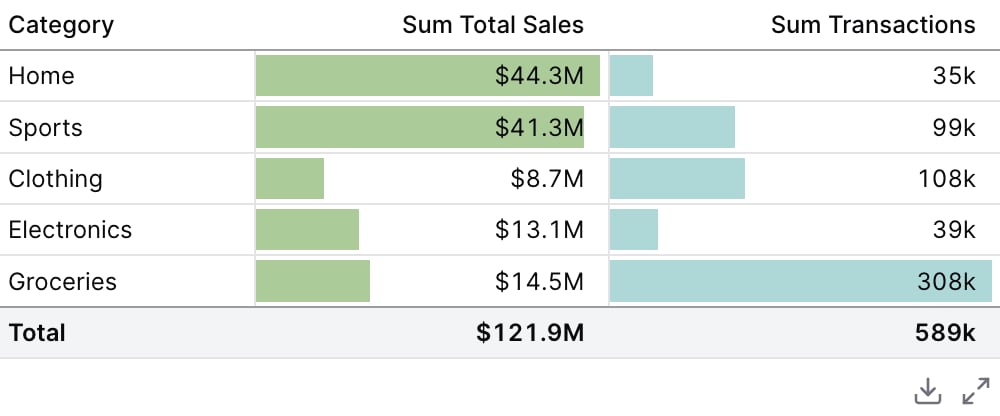Click the $121.9M total sales cell
Viewport: 1000px width, 416px height.
pos(530,332)
